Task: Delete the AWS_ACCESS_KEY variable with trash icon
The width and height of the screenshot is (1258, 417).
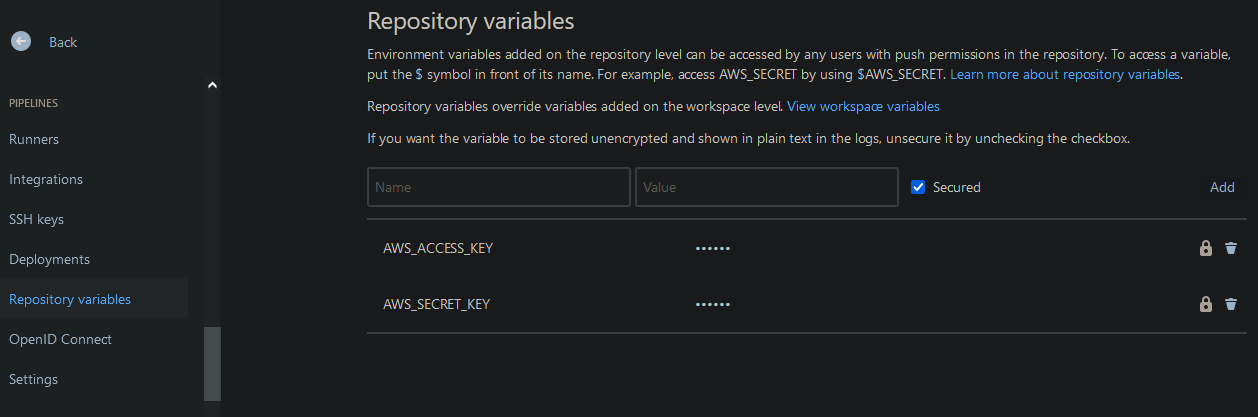Action: [1231, 248]
